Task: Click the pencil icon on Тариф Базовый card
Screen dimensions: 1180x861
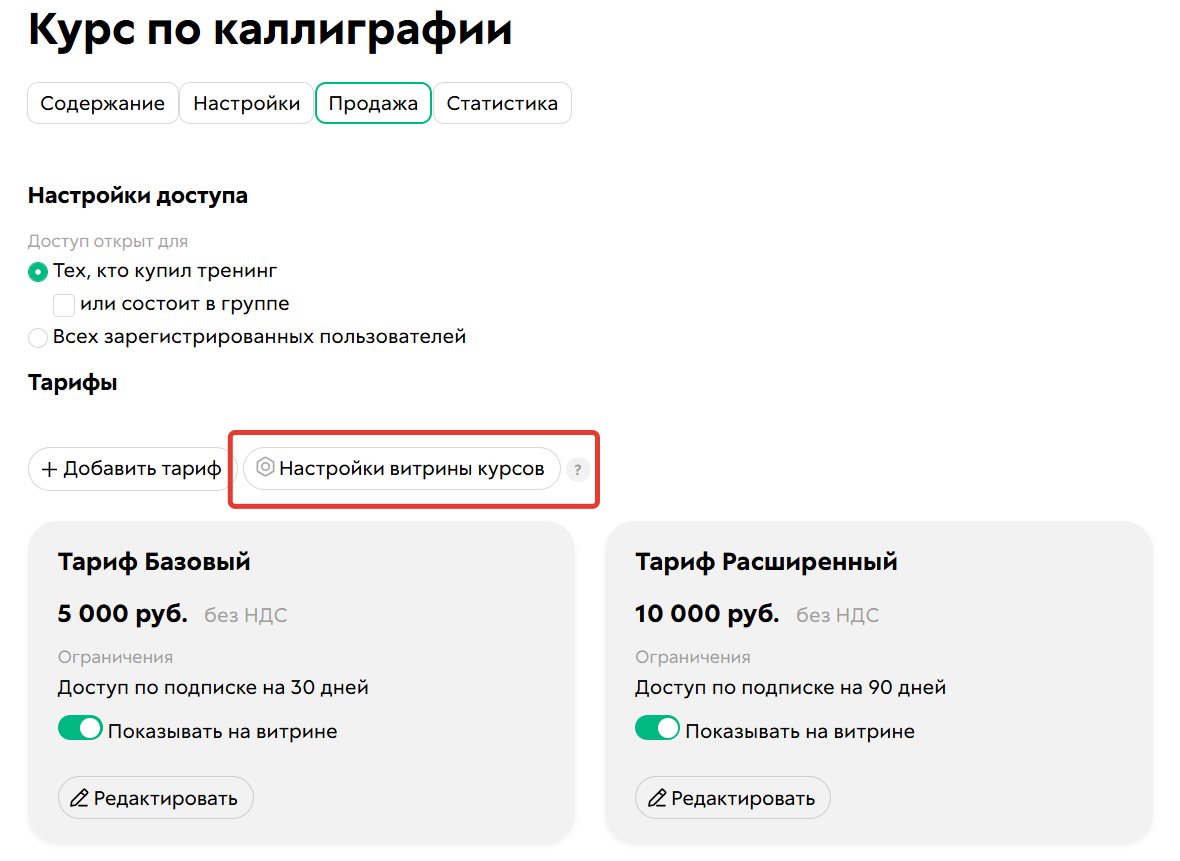Action: 82,797
